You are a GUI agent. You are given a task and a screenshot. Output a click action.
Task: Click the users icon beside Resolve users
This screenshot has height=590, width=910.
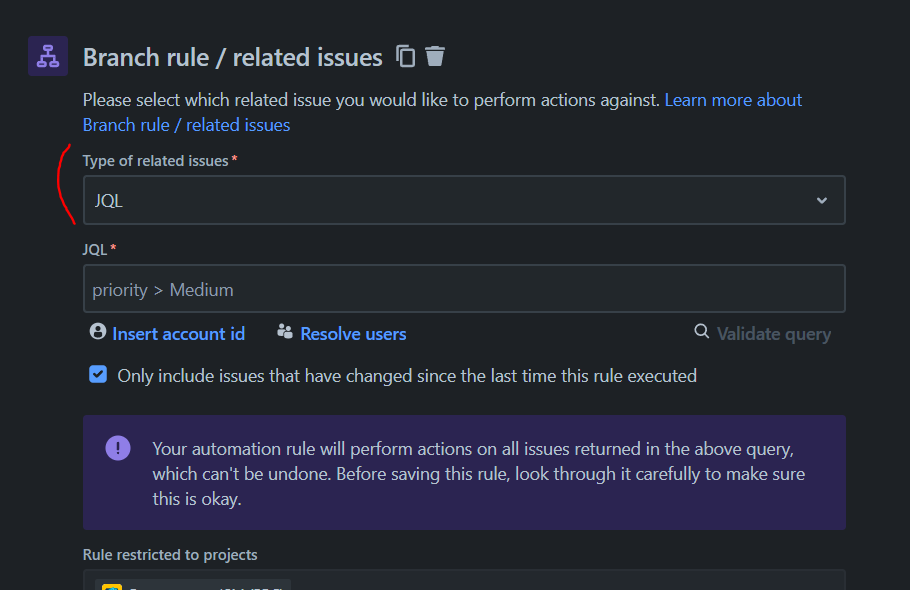(x=285, y=332)
